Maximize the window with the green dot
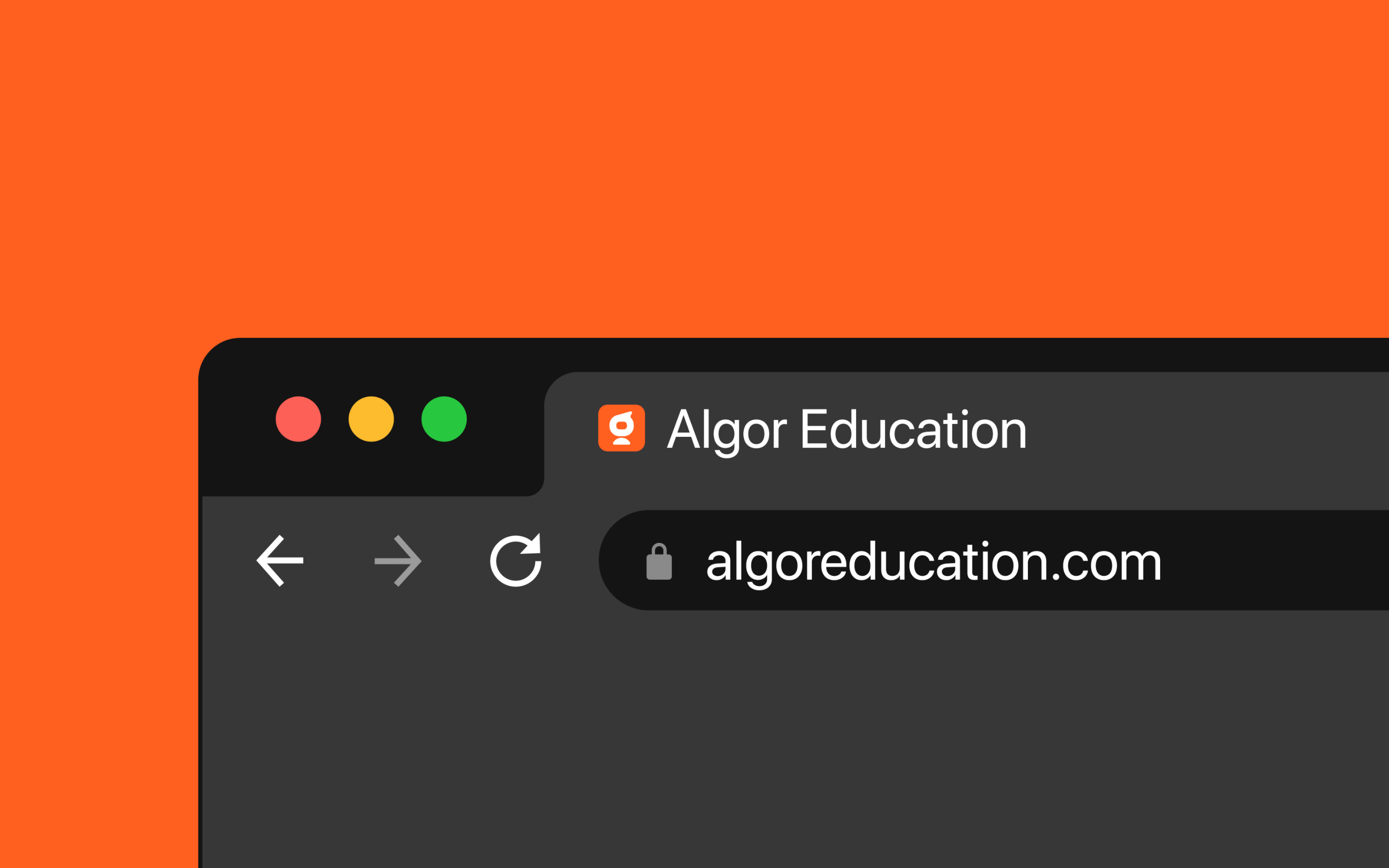This screenshot has height=868, width=1389. (x=444, y=419)
